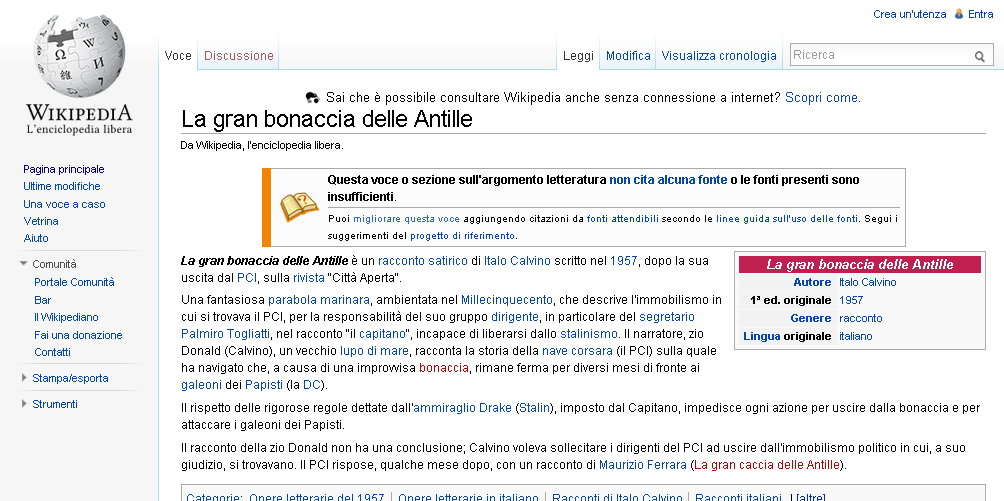This screenshot has height=501, width=1004.
Task: Click Crea un'utenza link
Action: click(909, 14)
